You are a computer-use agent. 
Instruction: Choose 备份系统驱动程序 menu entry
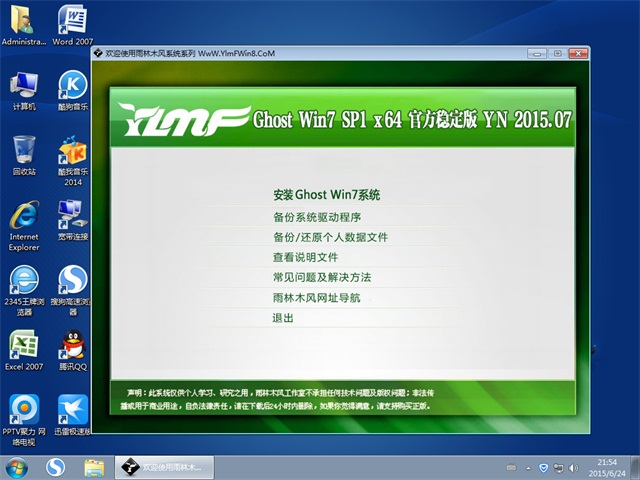coord(316,217)
